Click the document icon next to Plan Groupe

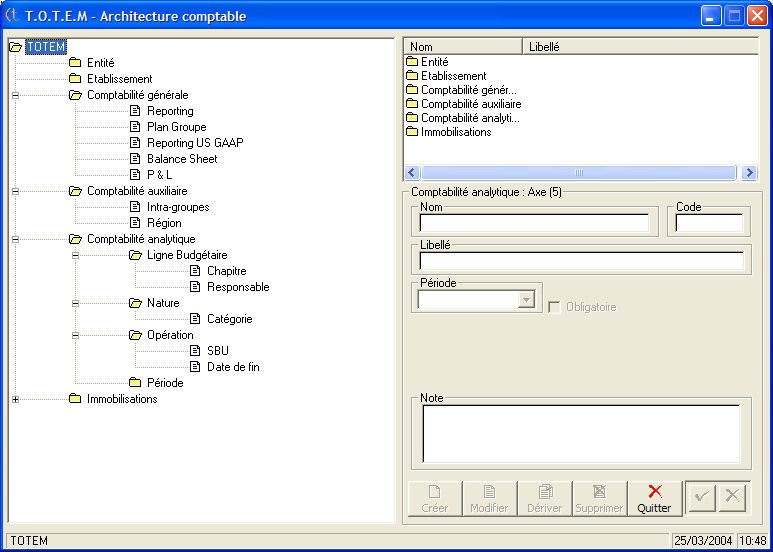135,127
